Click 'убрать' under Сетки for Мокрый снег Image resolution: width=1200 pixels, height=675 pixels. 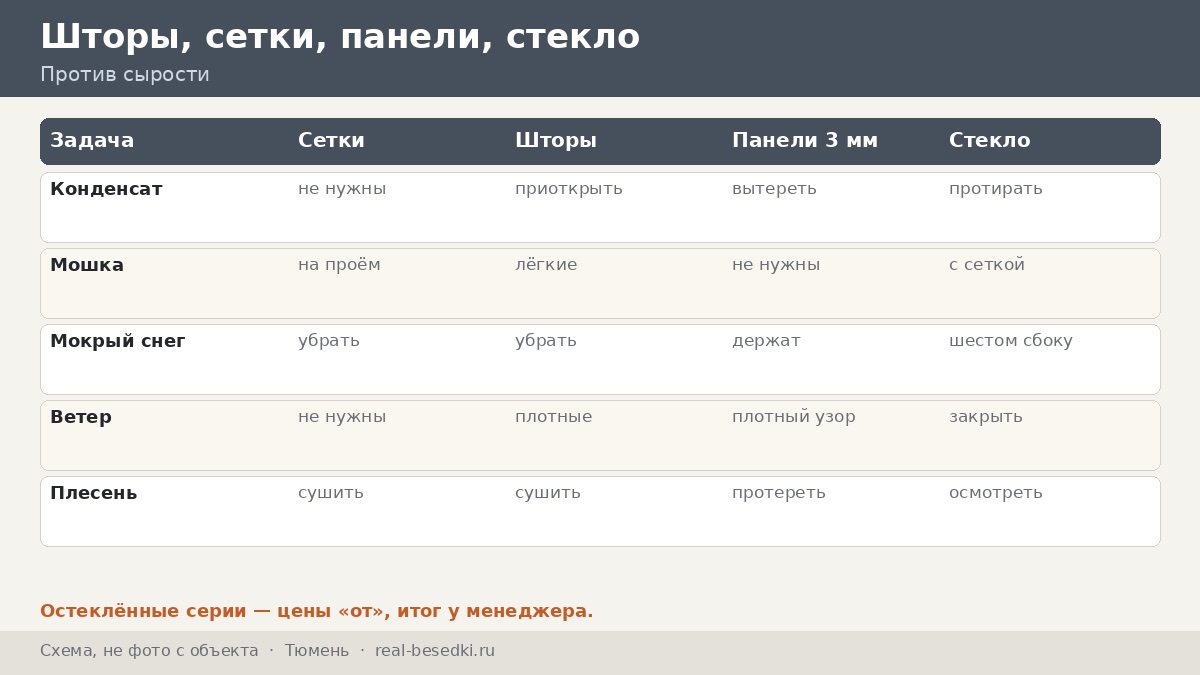(329, 341)
